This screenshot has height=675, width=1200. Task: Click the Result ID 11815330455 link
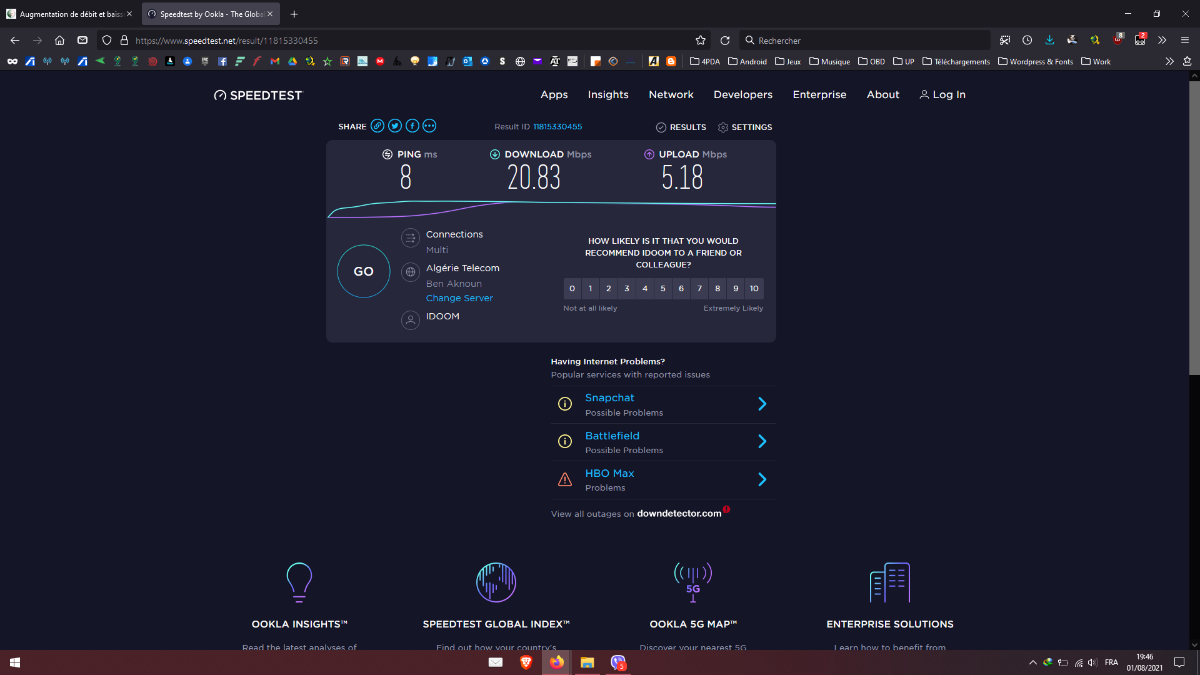pos(557,127)
